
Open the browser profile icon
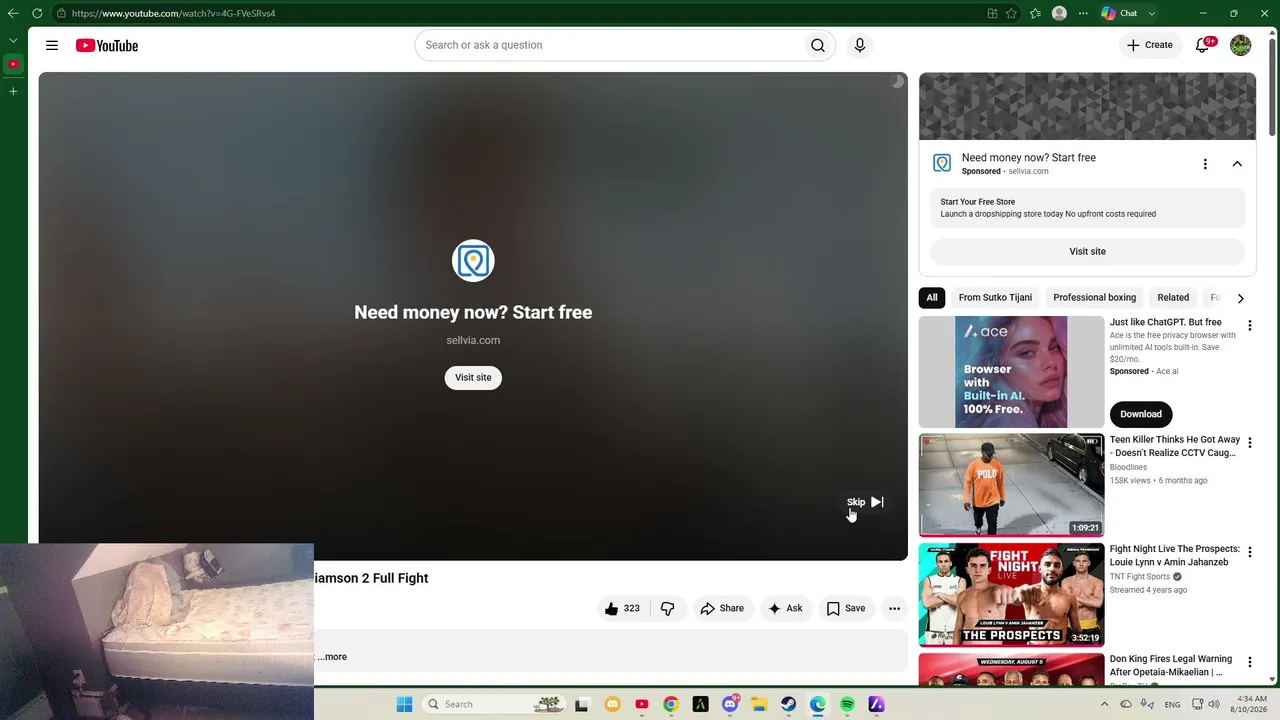pyautogui.click(x=1059, y=13)
